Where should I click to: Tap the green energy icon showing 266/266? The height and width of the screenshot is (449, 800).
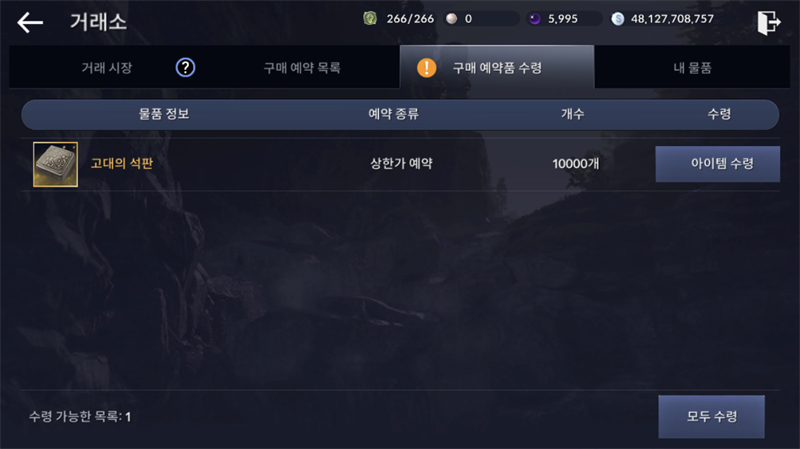click(370, 19)
